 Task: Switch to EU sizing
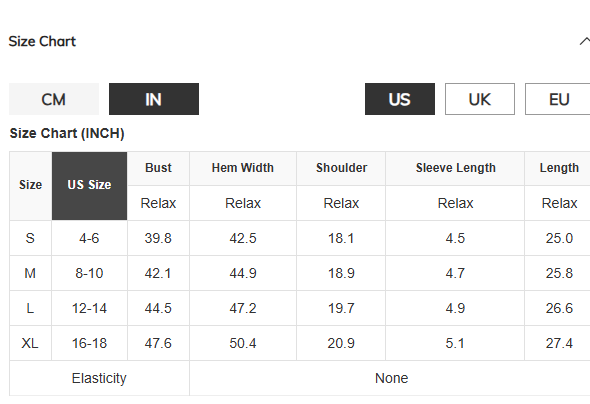[x=558, y=99]
